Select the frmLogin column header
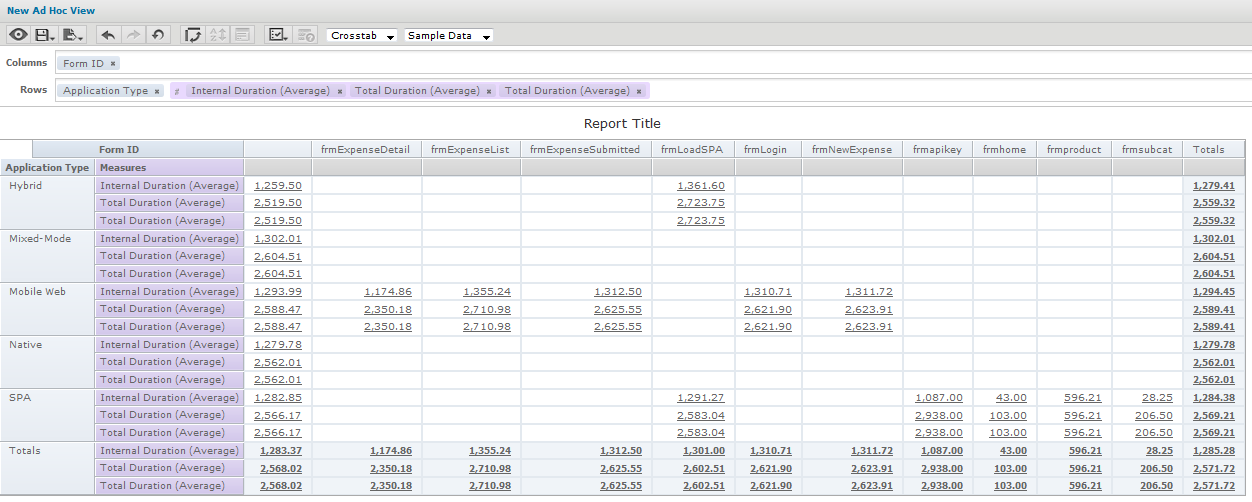The width and height of the screenshot is (1252, 502). click(767, 150)
